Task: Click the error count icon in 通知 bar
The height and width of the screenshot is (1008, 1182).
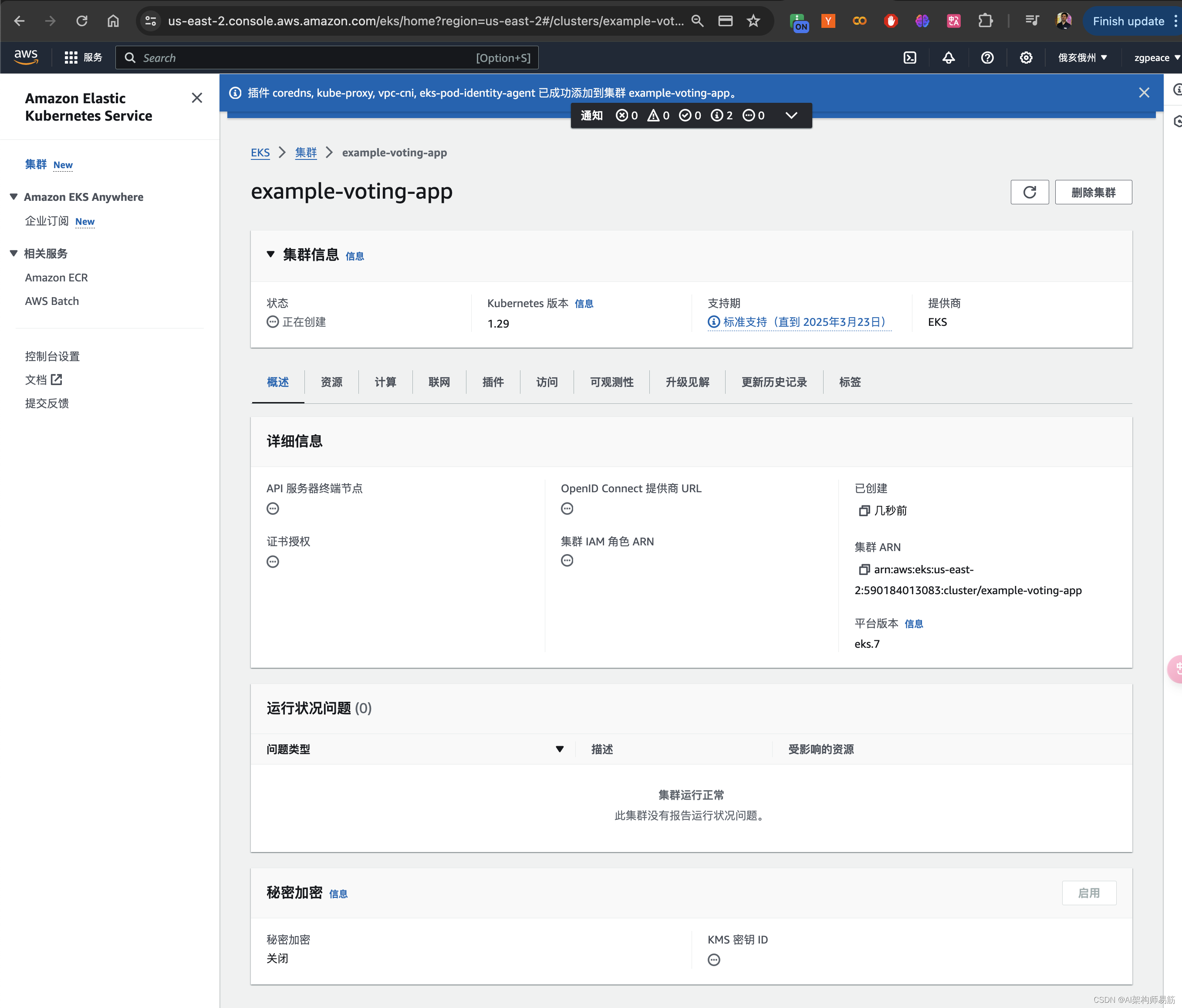Action: 622,115
